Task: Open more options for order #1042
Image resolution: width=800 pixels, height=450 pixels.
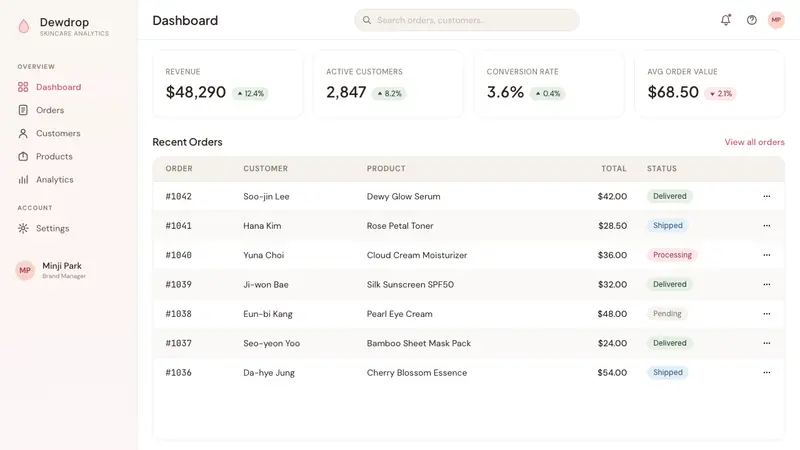Action: (x=766, y=196)
